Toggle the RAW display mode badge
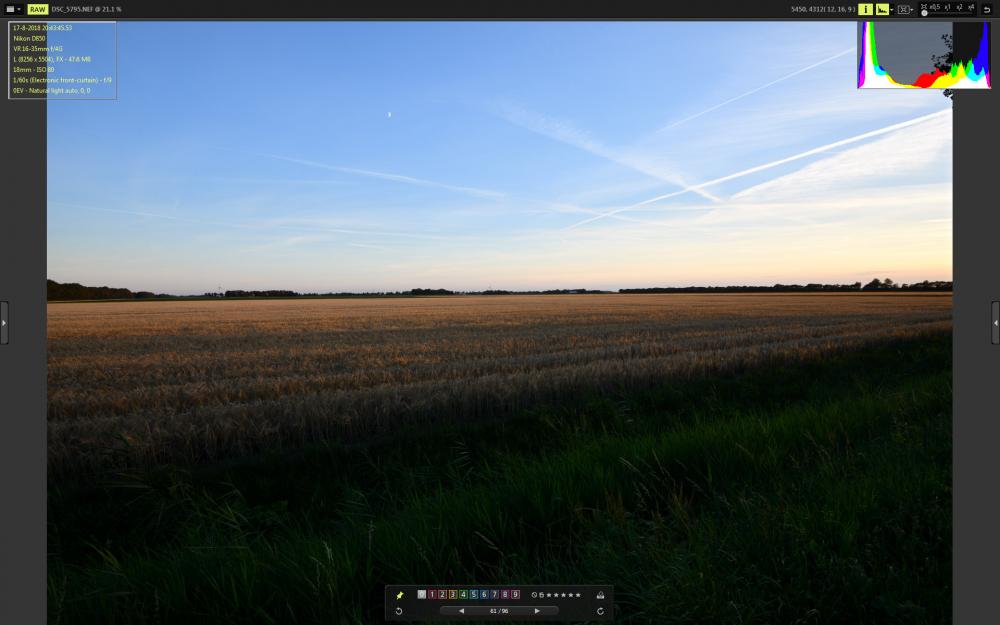The image size is (1000, 625). (x=38, y=10)
